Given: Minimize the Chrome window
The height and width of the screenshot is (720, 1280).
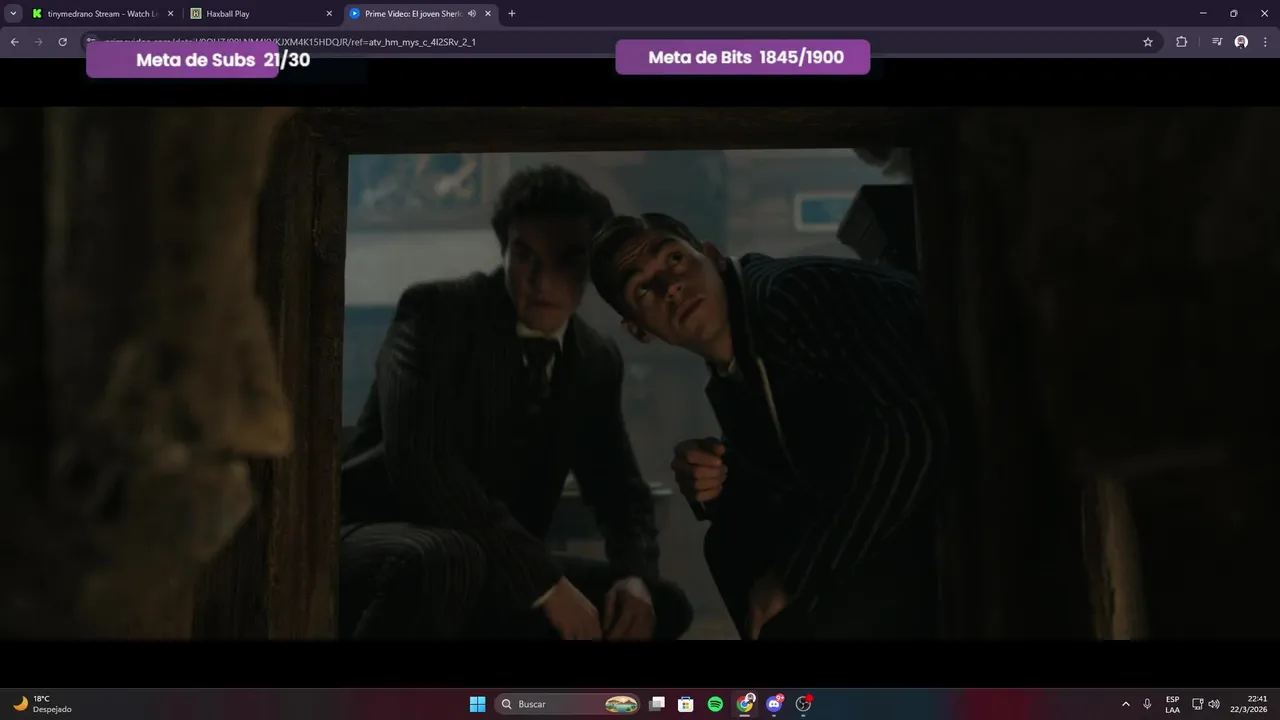Looking at the screenshot, I should [1203, 14].
